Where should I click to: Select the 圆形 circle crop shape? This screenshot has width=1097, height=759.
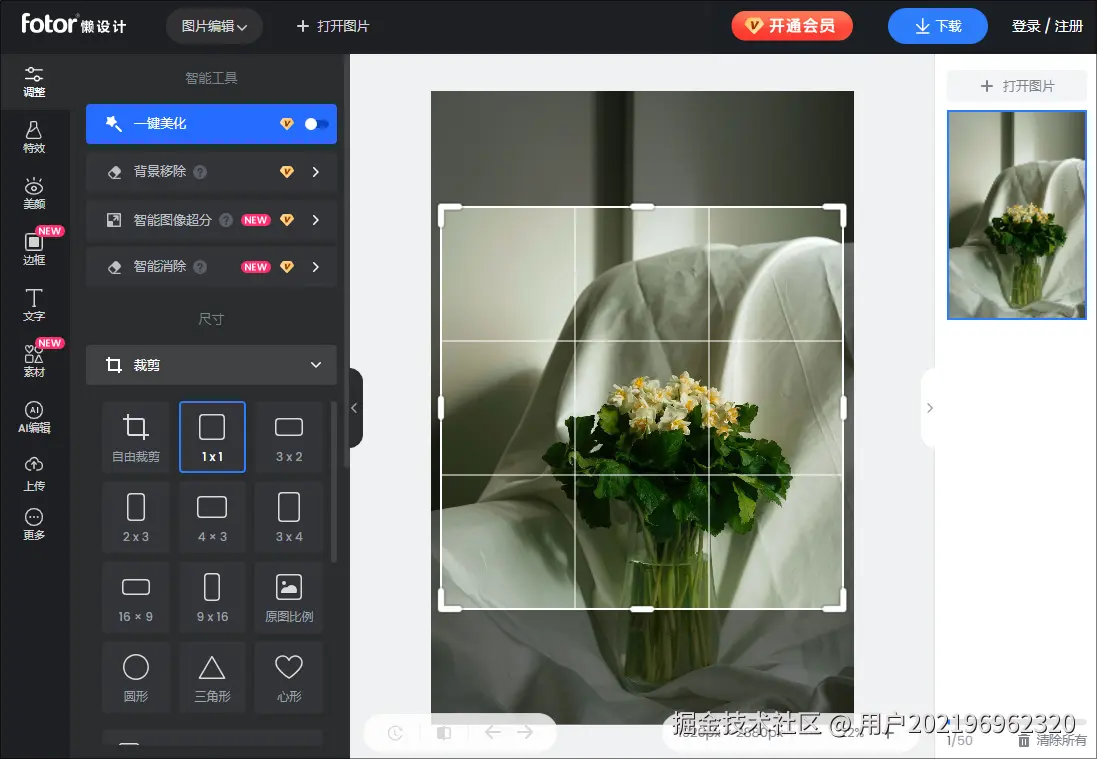tap(136, 677)
